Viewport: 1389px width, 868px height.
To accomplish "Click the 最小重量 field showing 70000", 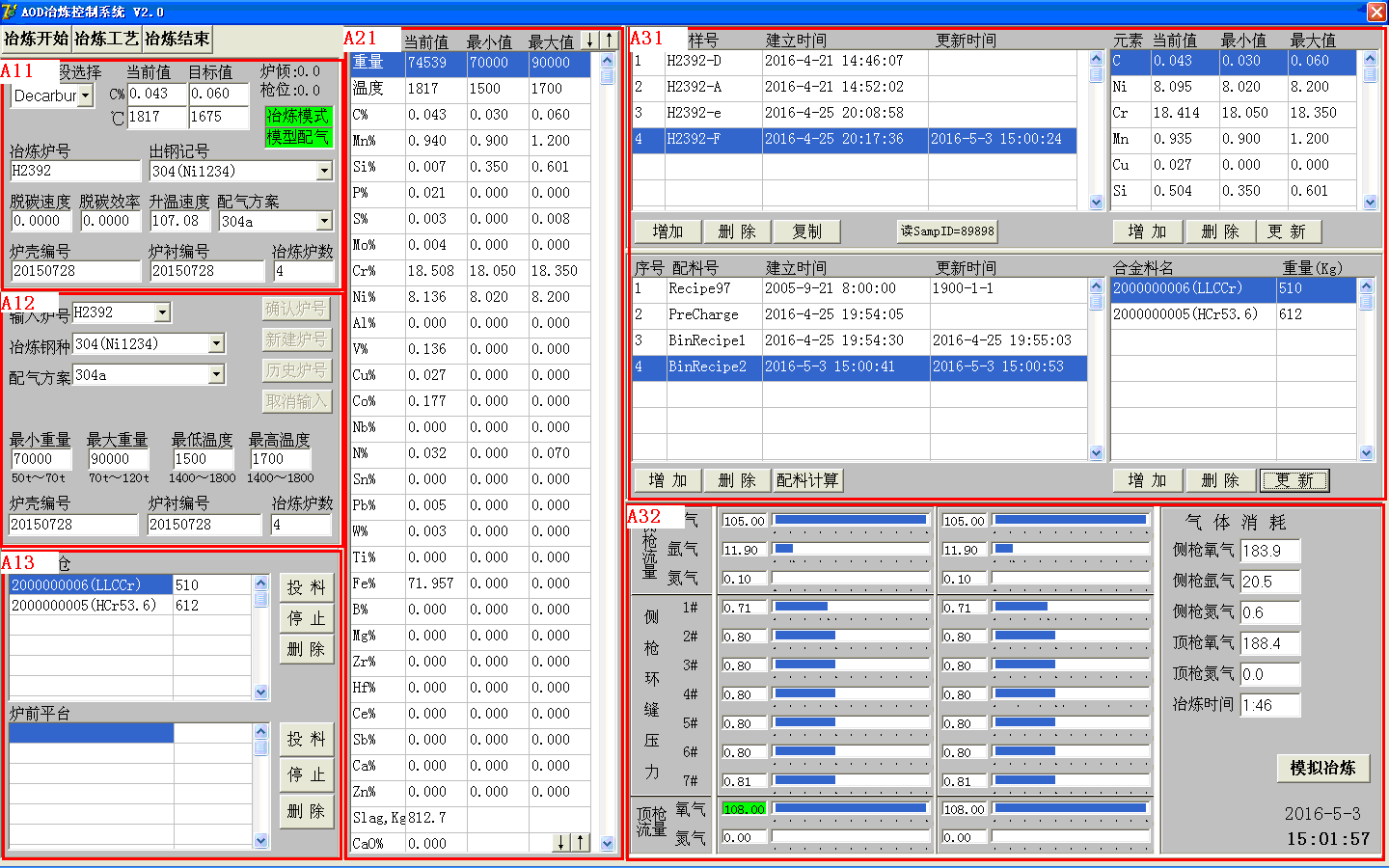I will [41, 459].
